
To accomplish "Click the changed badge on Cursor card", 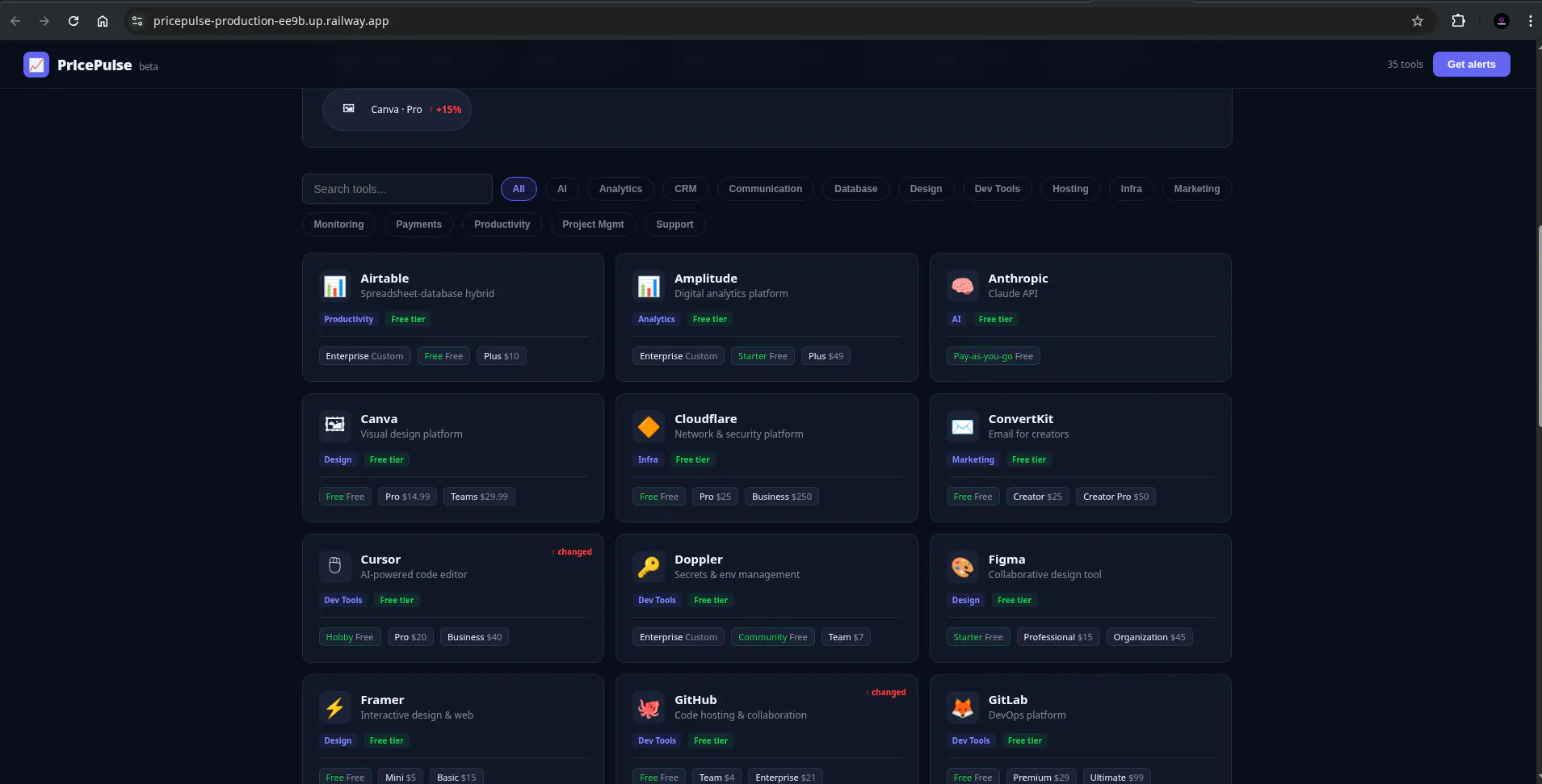I will [572, 552].
